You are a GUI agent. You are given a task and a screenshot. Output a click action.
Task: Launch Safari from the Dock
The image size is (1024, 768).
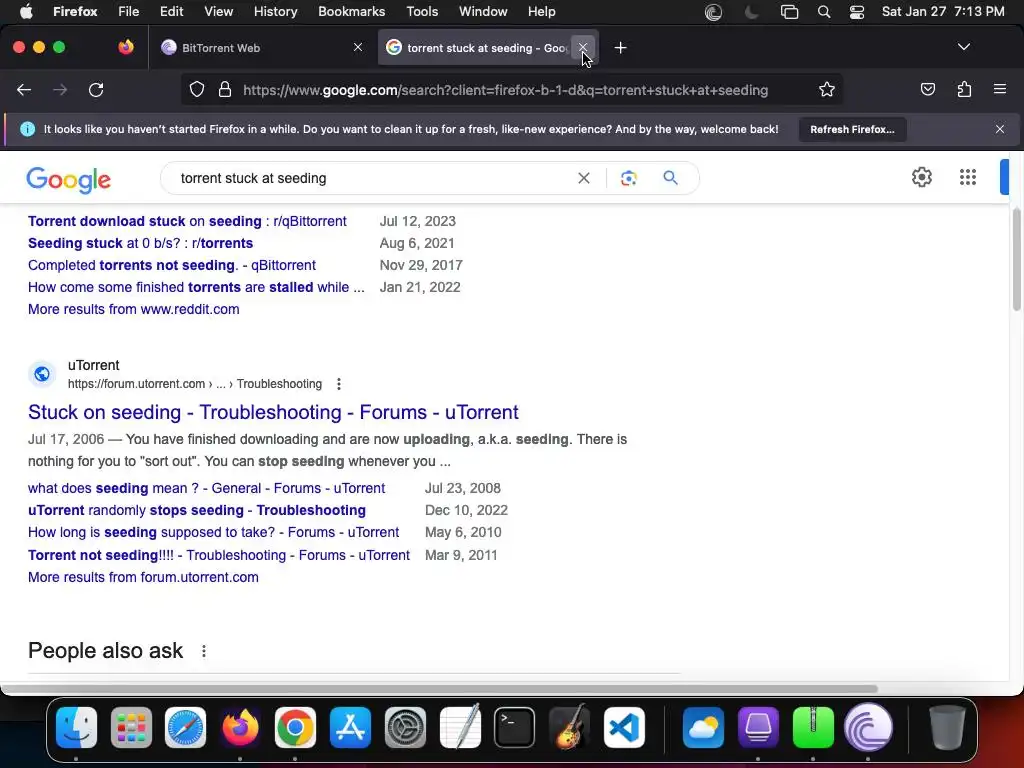click(x=185, y=727)
